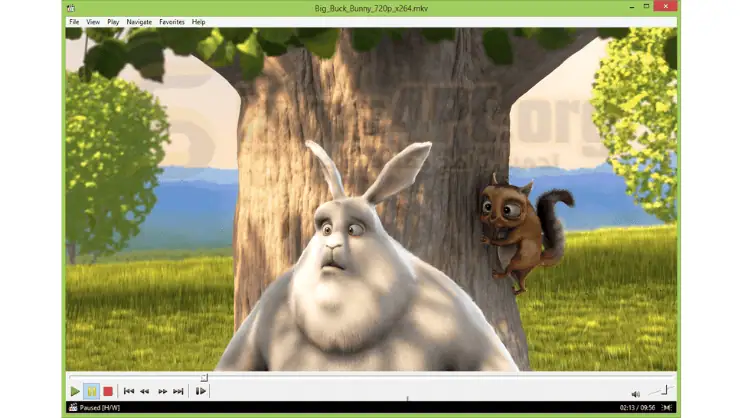This screenshot has height=418, width=743.
Task: Click the Paused [H/W] status text
Action: (100, 408)
